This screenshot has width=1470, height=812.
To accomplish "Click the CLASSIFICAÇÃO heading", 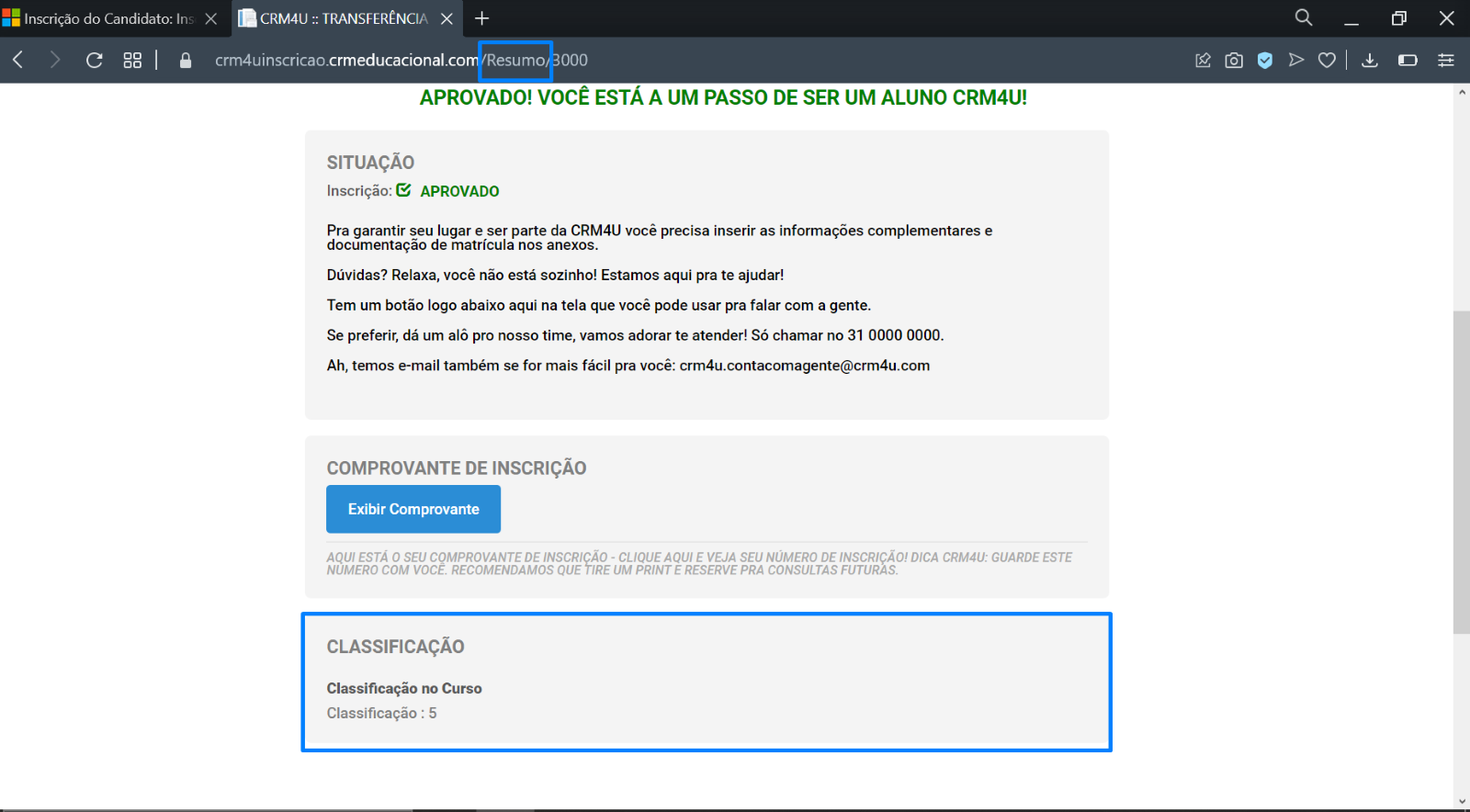I will coord(395,647).
